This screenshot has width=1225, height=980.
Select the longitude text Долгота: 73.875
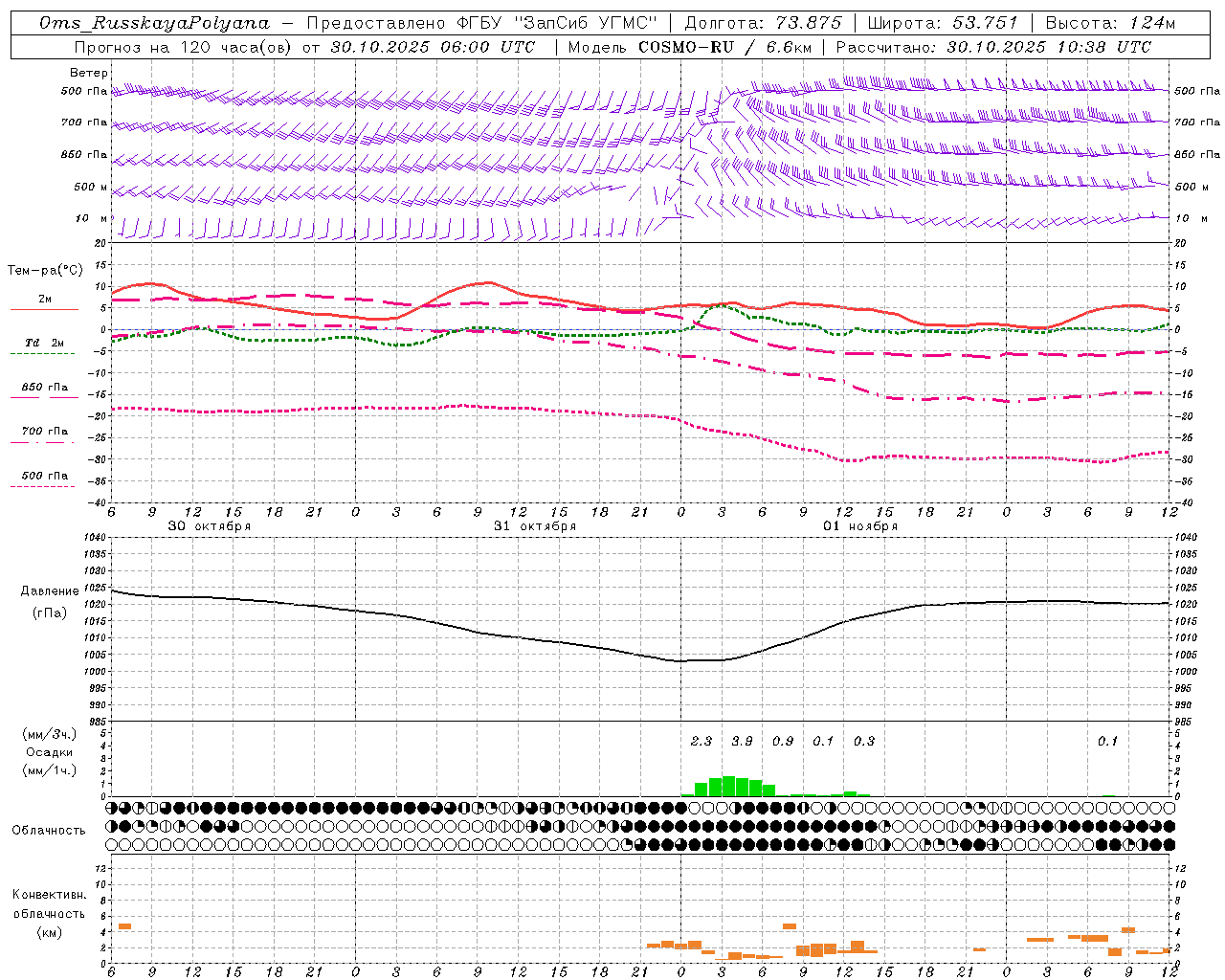(x=763, y=23)
